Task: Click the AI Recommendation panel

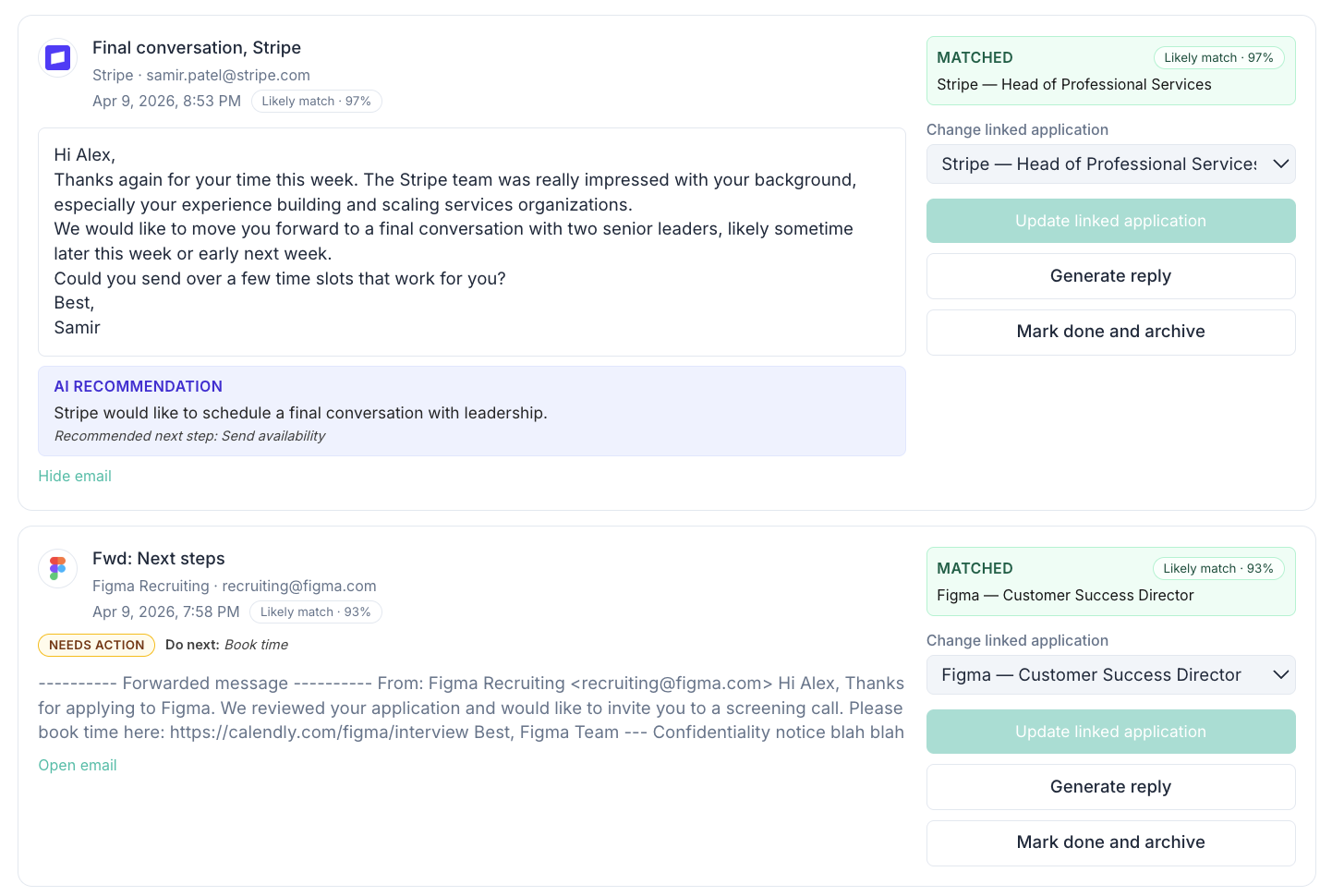Action: 472,411
